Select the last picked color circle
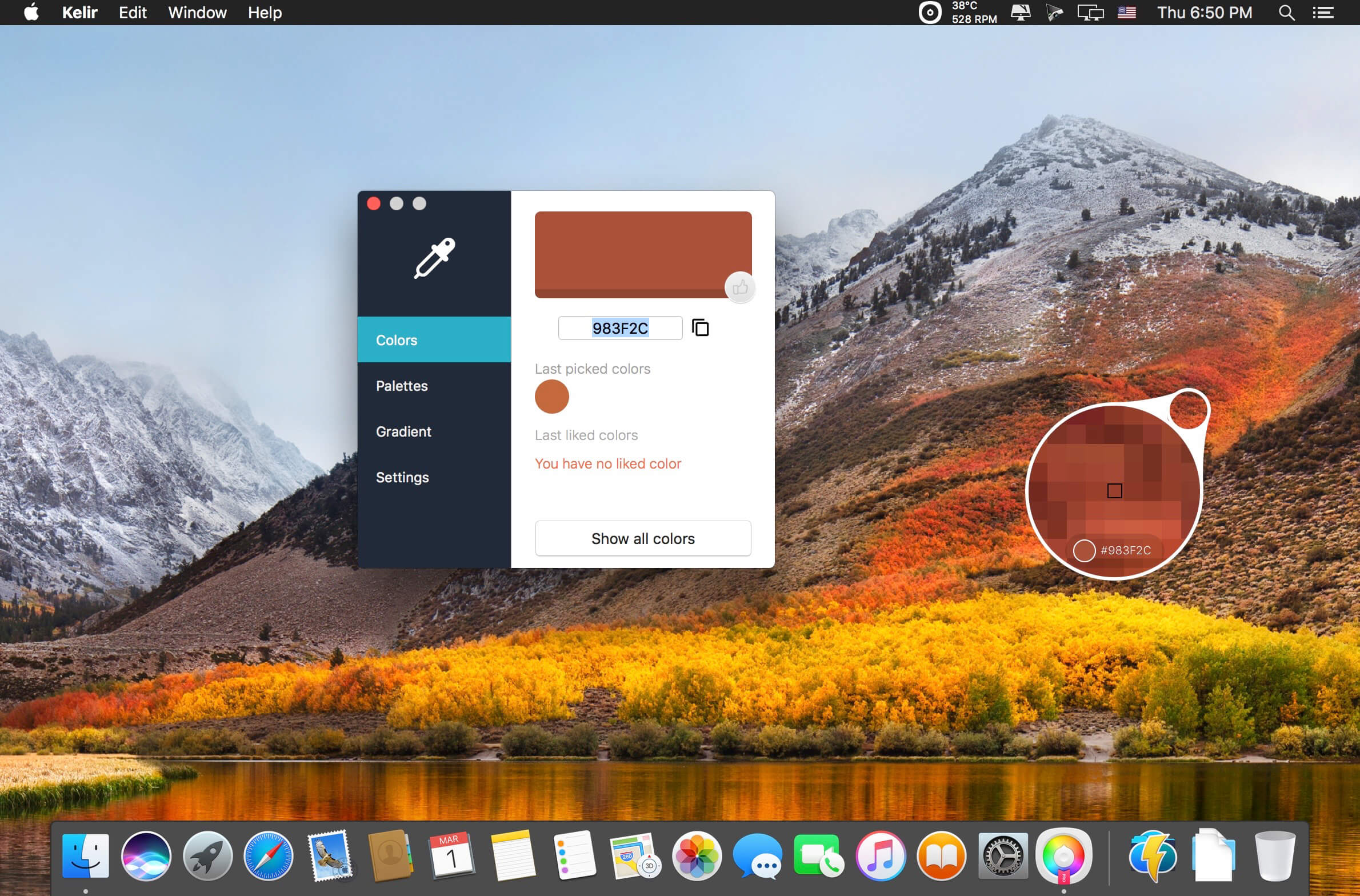This screenshot has height=896, width=1360. tap(552, 397)
